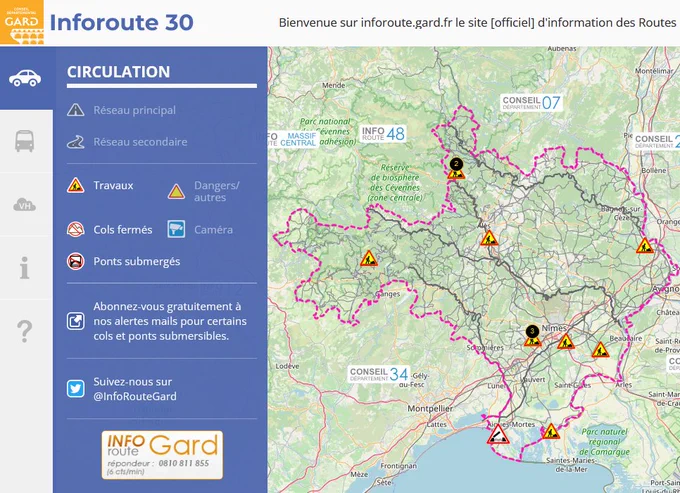Click the Inforoute 30 site title

point(121,23)
